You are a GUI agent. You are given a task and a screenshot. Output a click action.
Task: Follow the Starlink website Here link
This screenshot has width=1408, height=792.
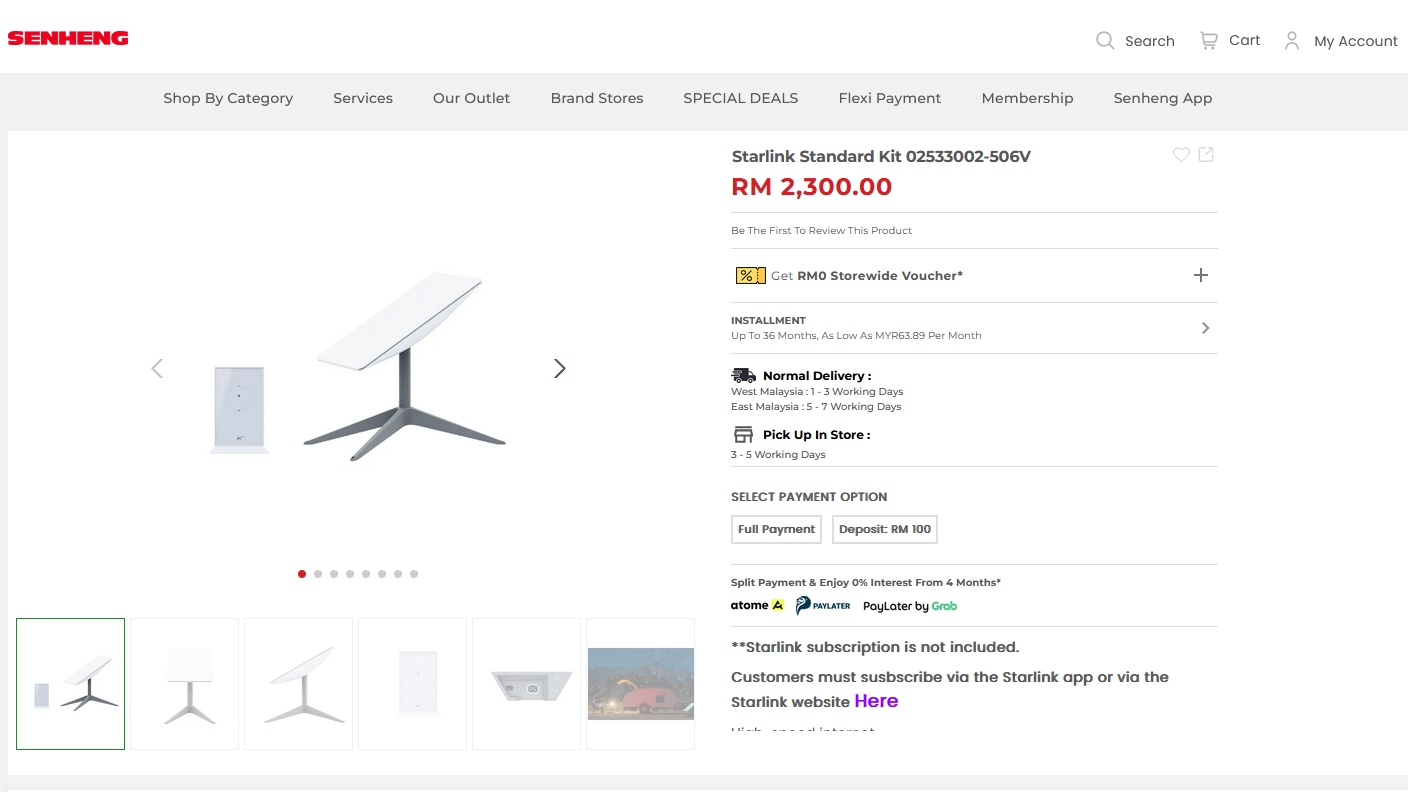[876, 701]
